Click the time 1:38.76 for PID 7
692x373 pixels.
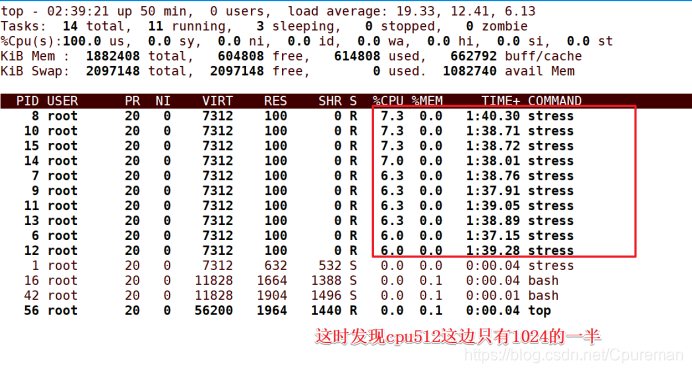point(493,176)
